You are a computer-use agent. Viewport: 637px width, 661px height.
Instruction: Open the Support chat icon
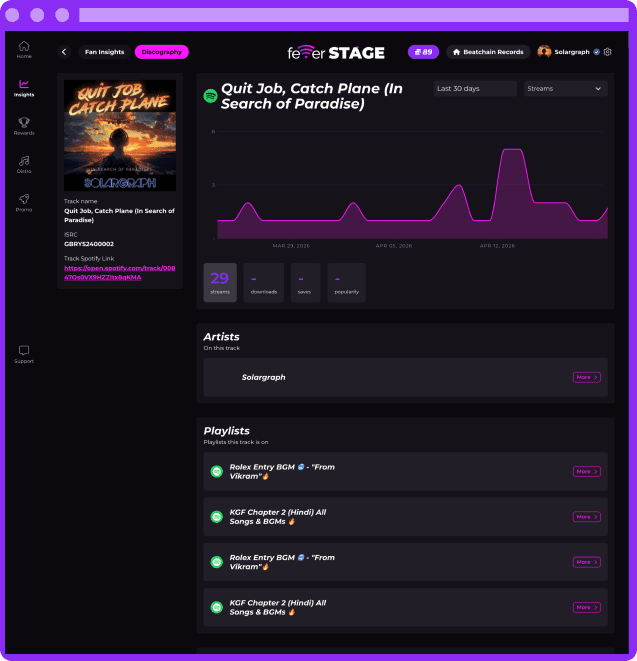pyautogui.click(x=24, y=354)
